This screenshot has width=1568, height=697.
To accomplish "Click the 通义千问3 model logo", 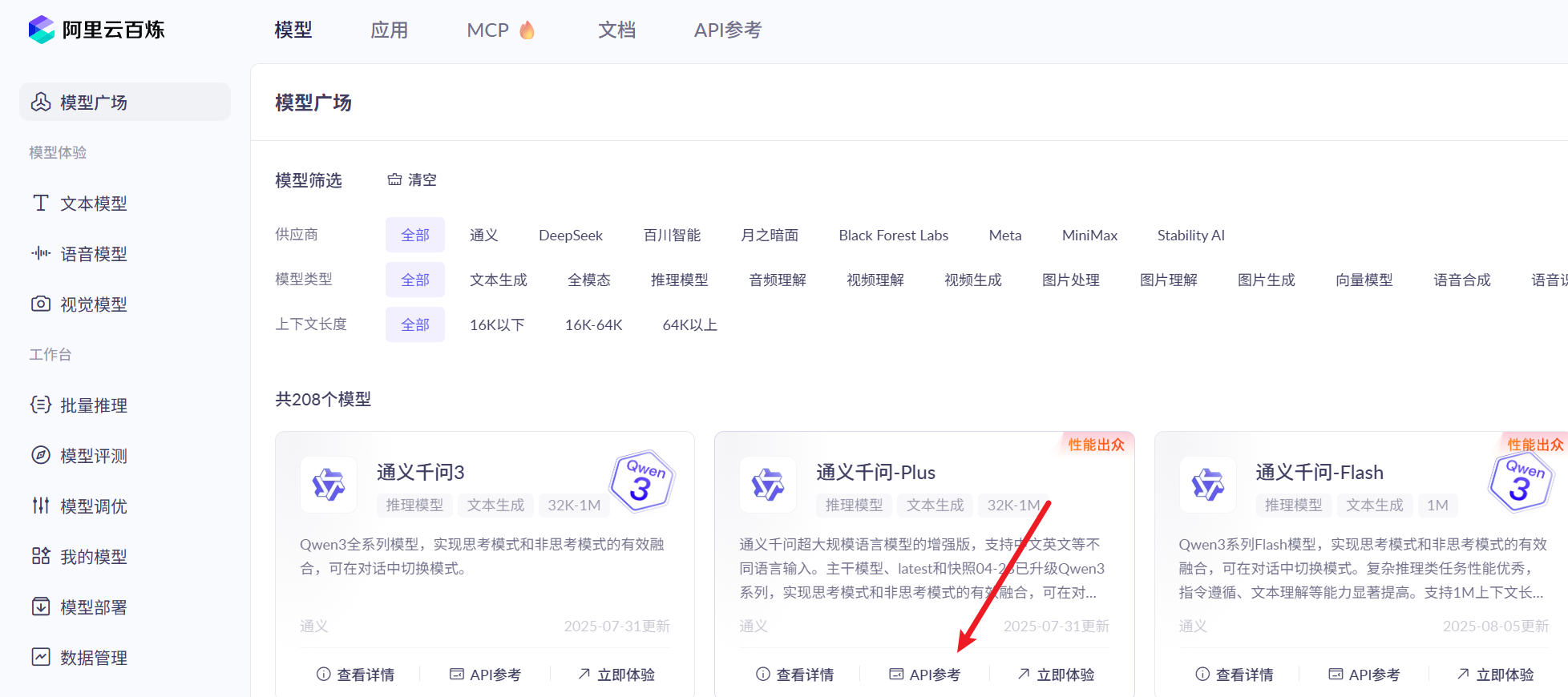I will (329, 485).
